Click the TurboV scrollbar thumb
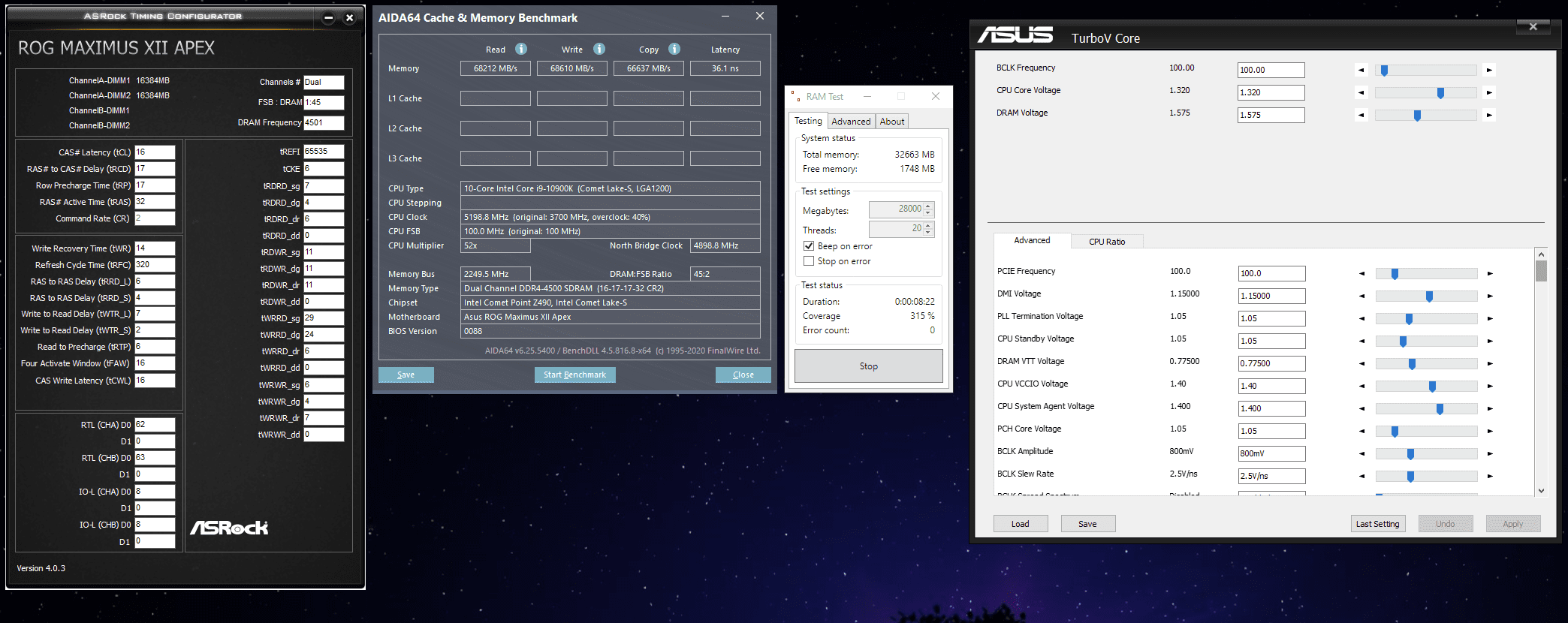Viewport: 1568px width, 623px height. click(x=1541, y=271)
